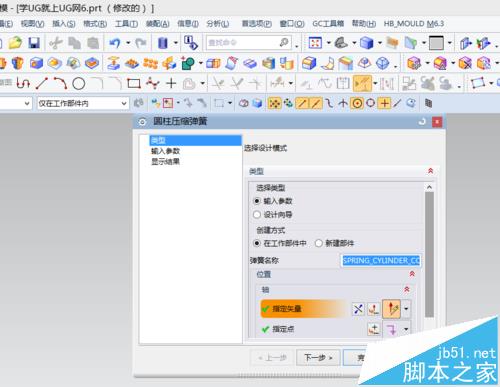
Task: Select the Studio Spline tool
Action: [x=153, y=83]
